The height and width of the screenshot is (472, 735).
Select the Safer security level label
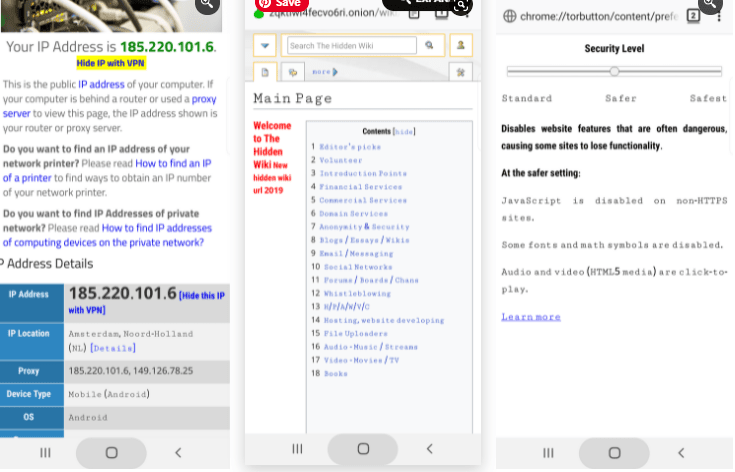coord(621,98)
